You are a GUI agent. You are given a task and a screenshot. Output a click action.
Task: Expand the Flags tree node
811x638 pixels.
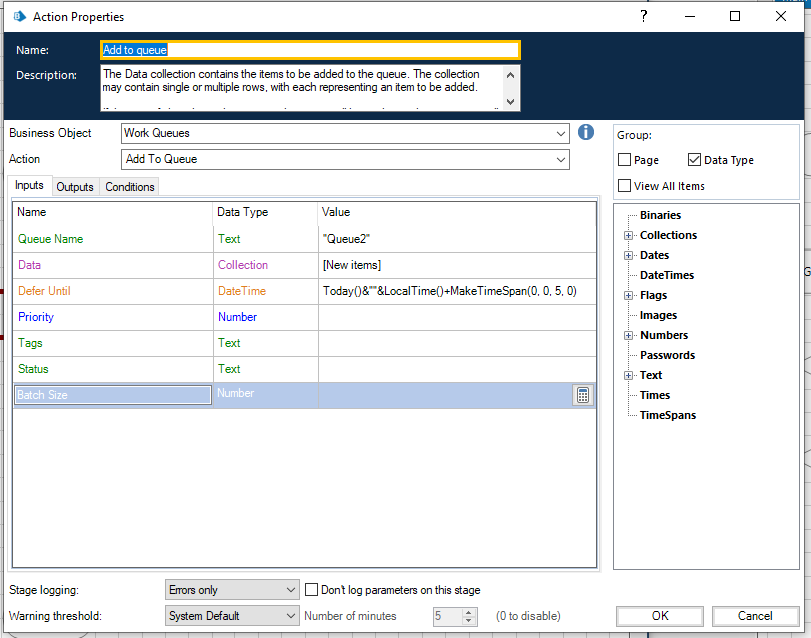click(629, 296)
